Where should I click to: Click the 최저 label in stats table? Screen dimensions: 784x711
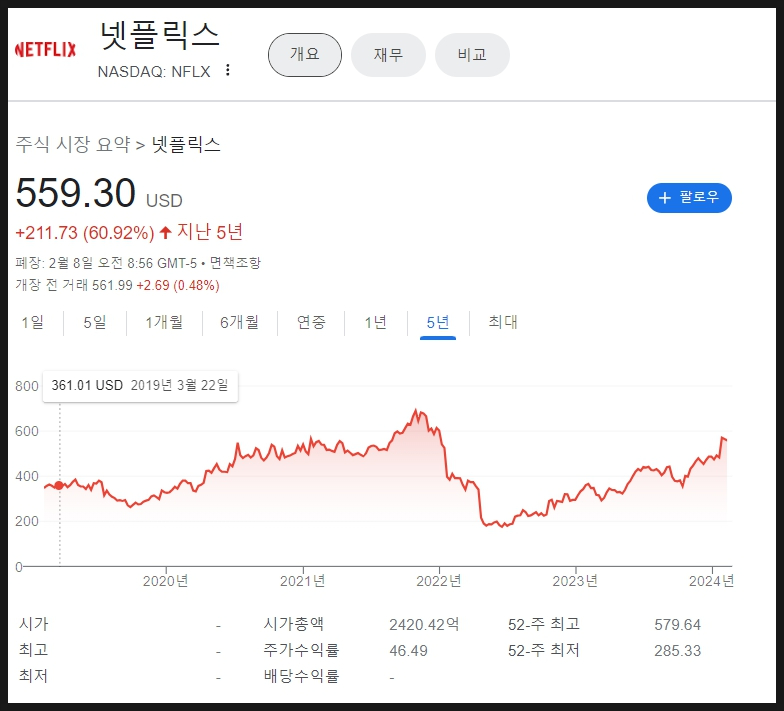(34, 676)
